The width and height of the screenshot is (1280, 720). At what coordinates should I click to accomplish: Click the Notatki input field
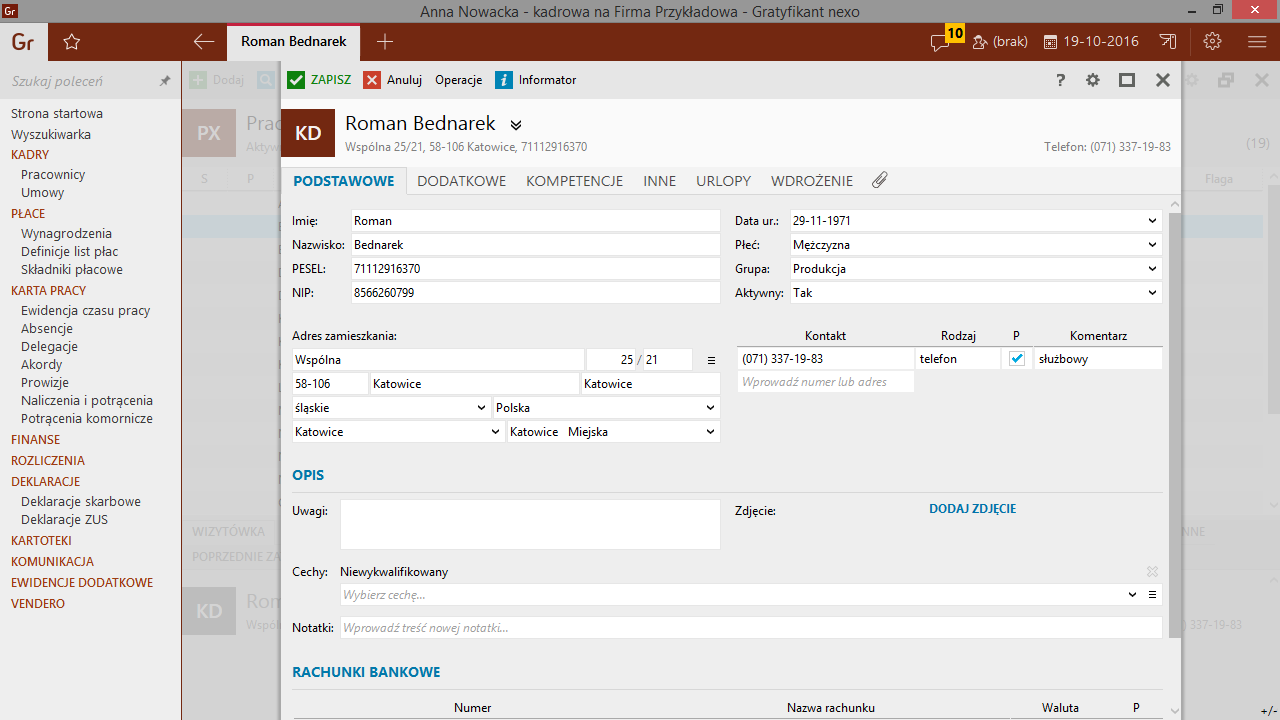(750, 628)
